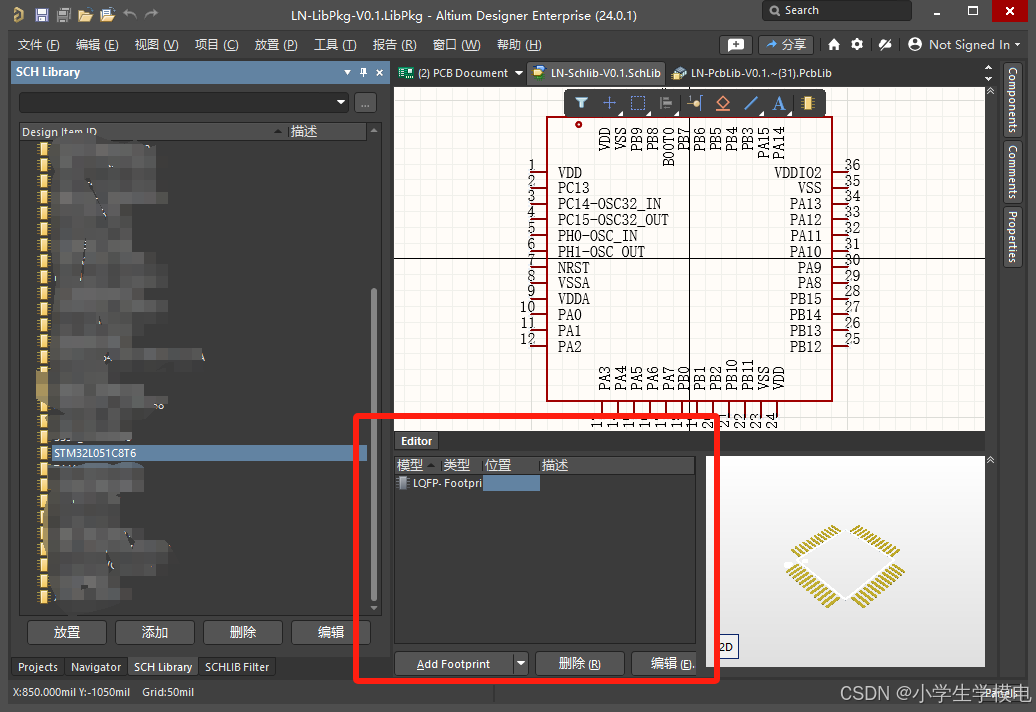
Task: Undo the last action
Action: [x=131, y=15]
